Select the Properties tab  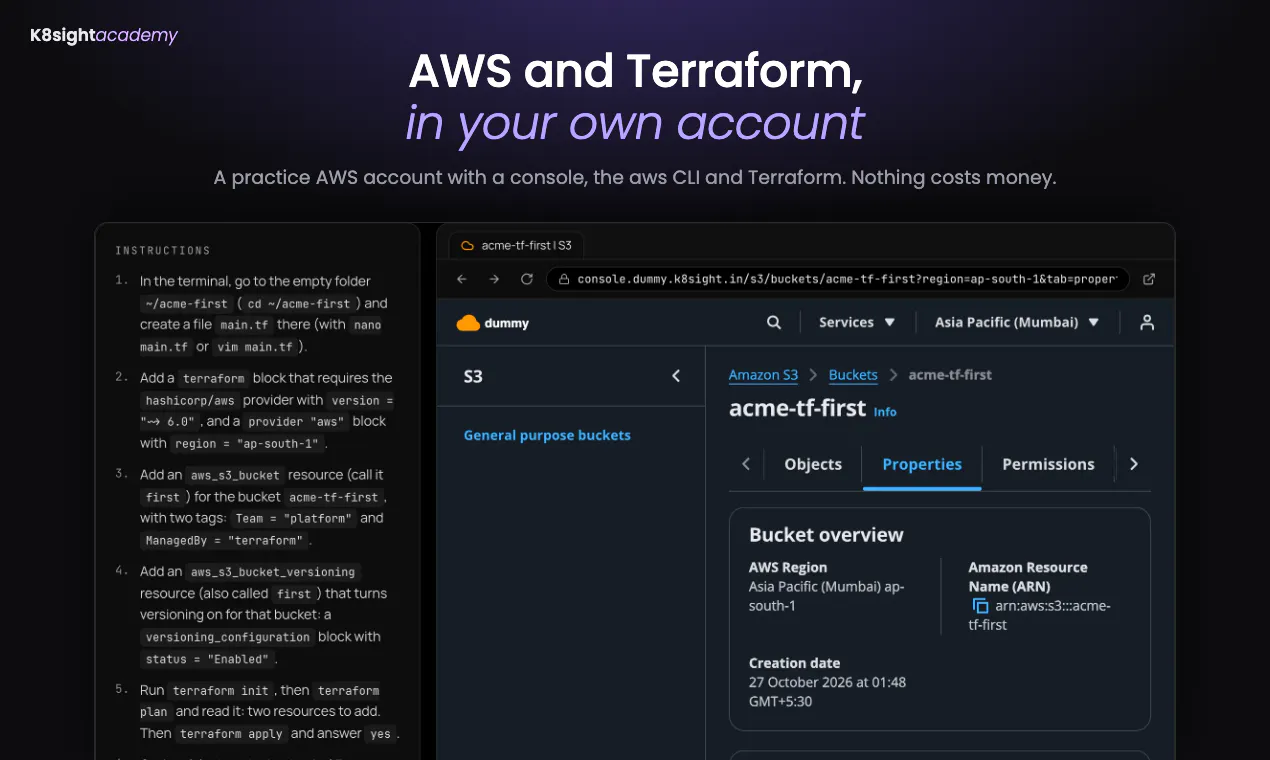[922, 464]
